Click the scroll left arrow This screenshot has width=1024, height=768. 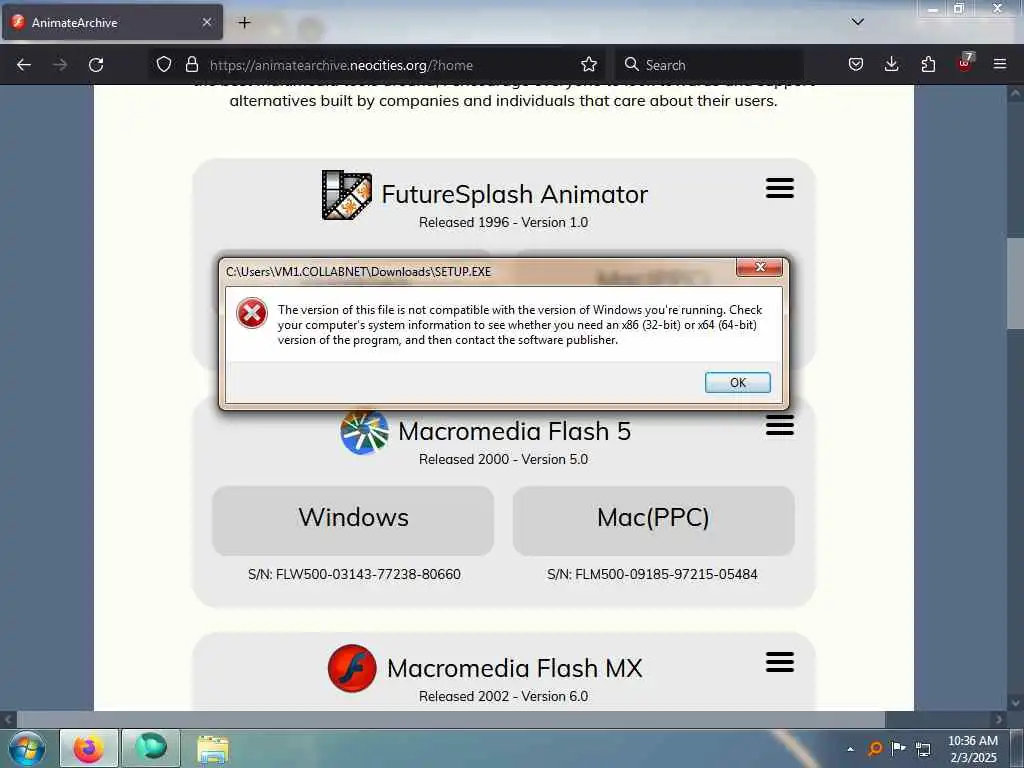8,720
